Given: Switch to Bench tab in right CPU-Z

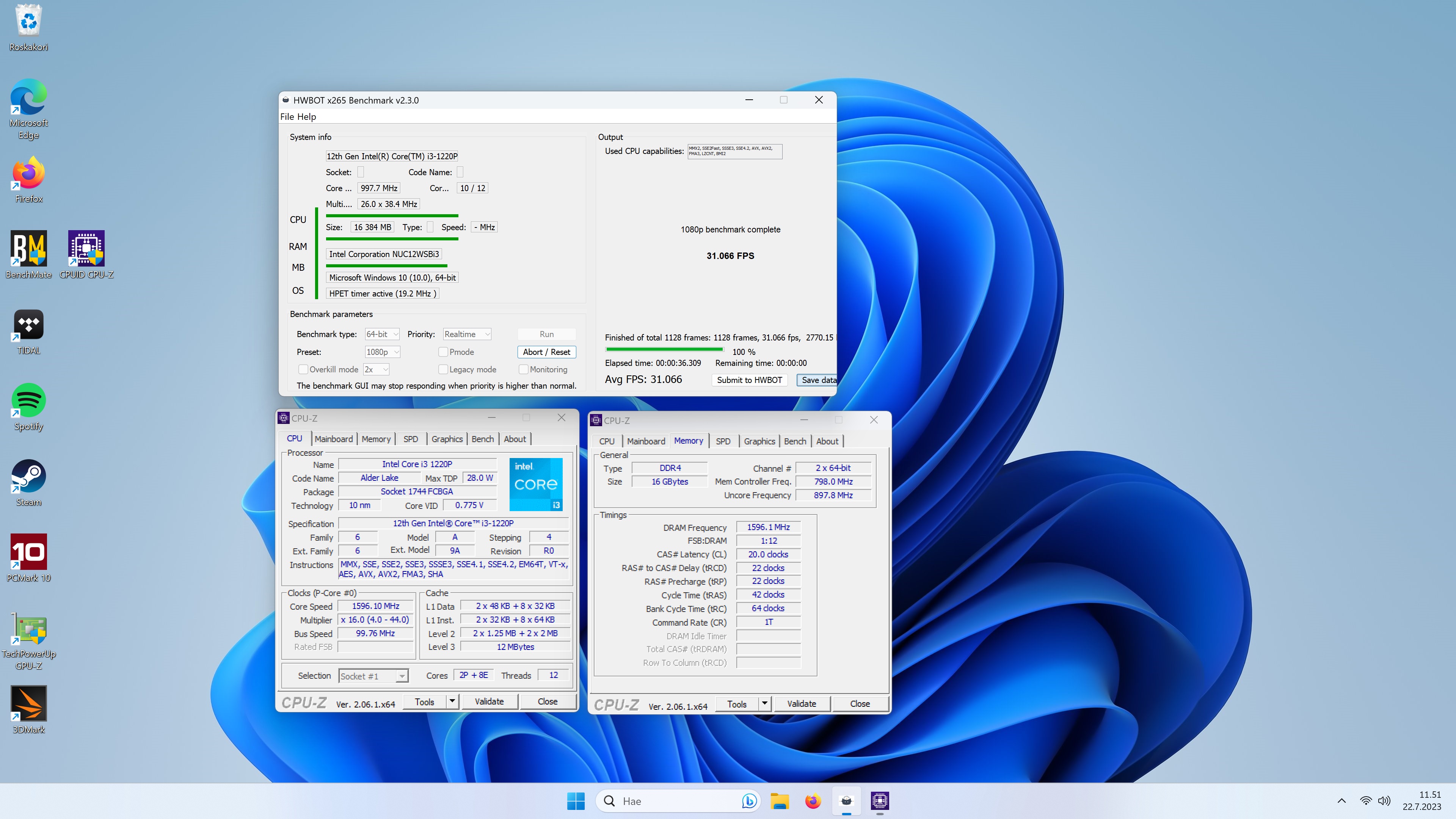Looking at the screenshot, I should 795,441.
